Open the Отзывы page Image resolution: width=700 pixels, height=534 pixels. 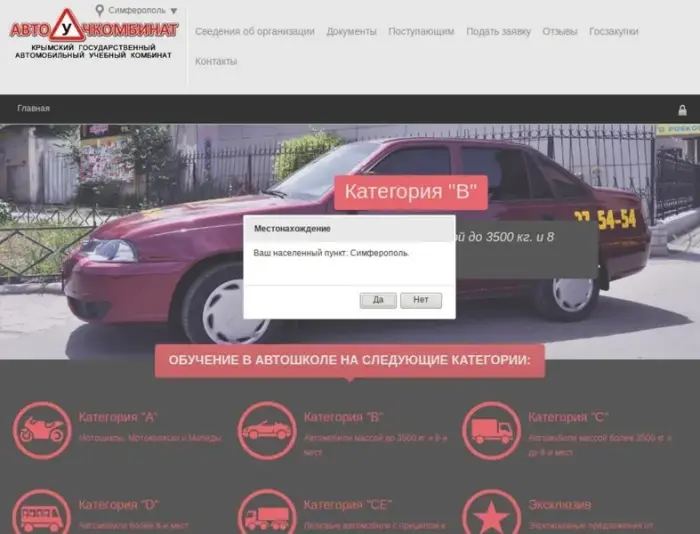tap(559, 32)
